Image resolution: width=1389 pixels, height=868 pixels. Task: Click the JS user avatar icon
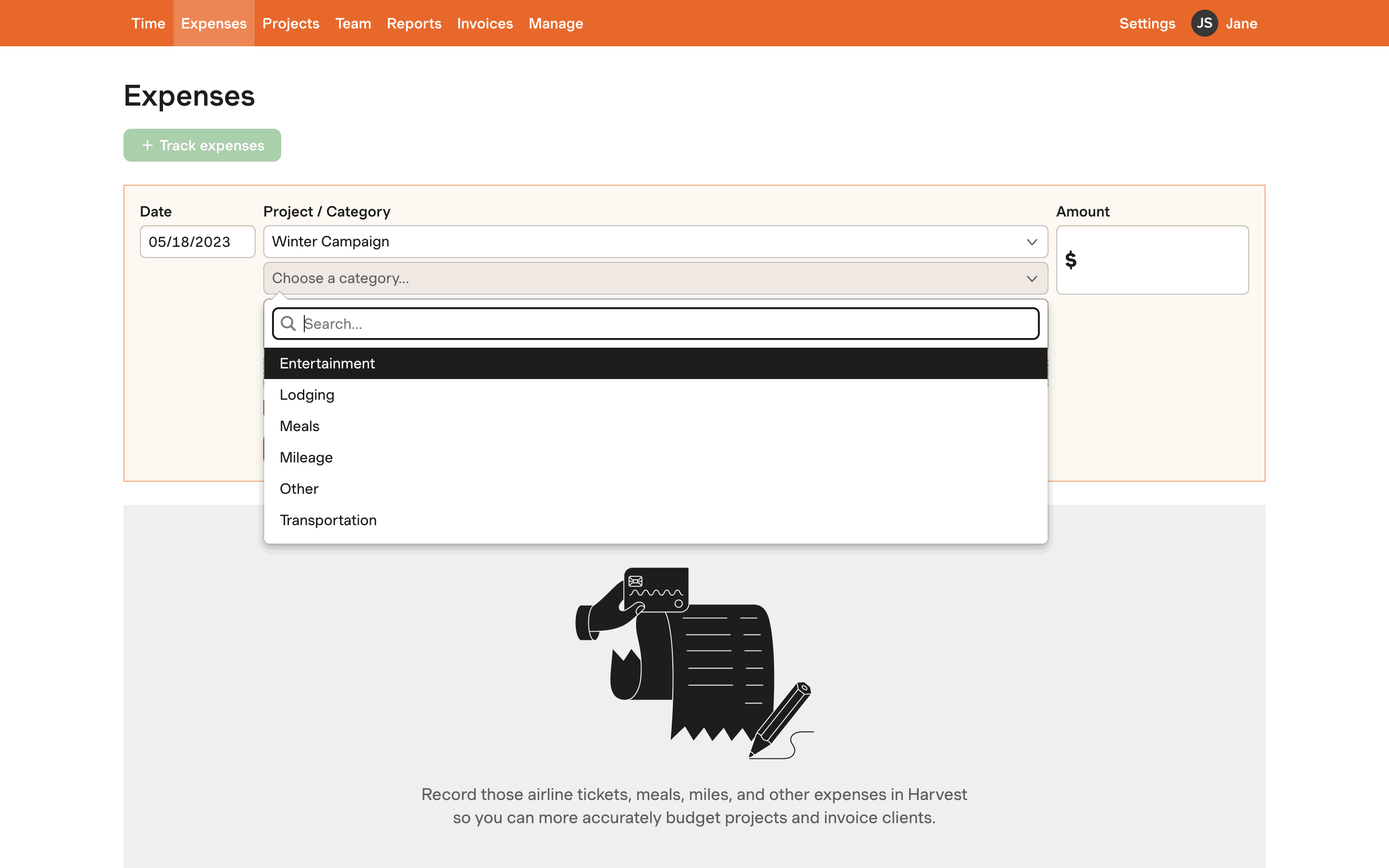pos(1204,24)
